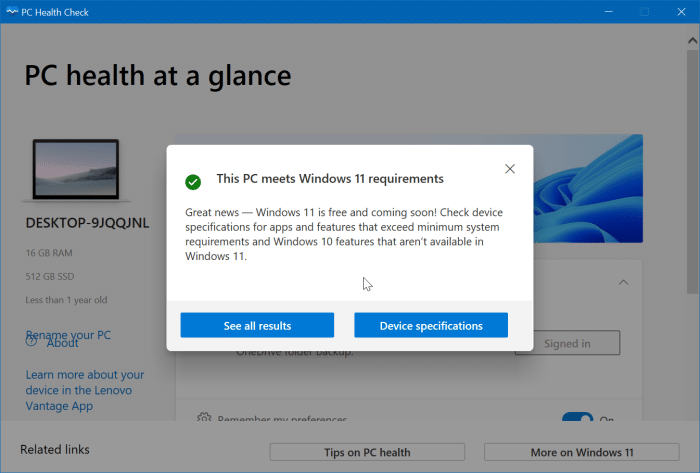The height and width of the screenshot is (473, 700).
Task: Click the Related links label
Action: [x=54, y=449]
